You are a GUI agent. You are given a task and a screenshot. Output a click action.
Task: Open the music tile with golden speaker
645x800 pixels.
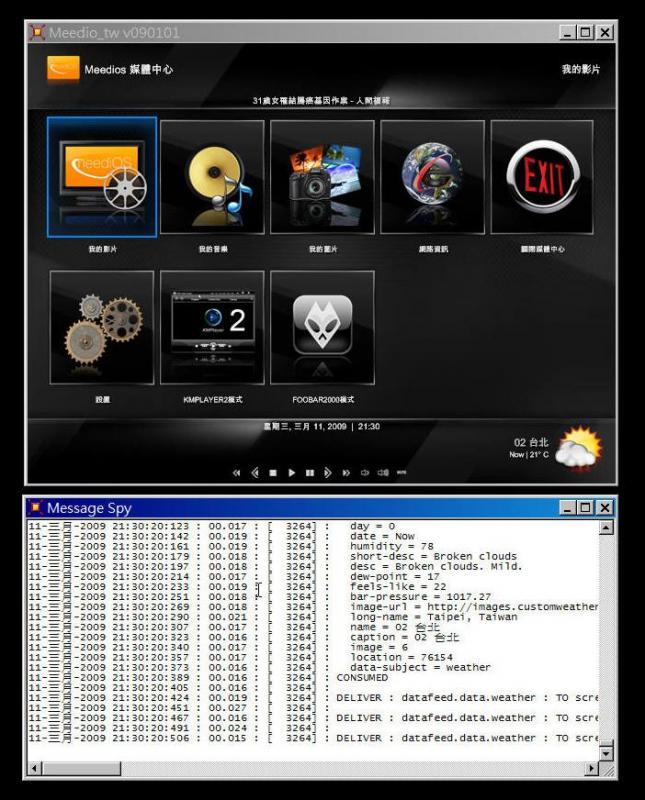pyautogui.click(x=212, y=177)
